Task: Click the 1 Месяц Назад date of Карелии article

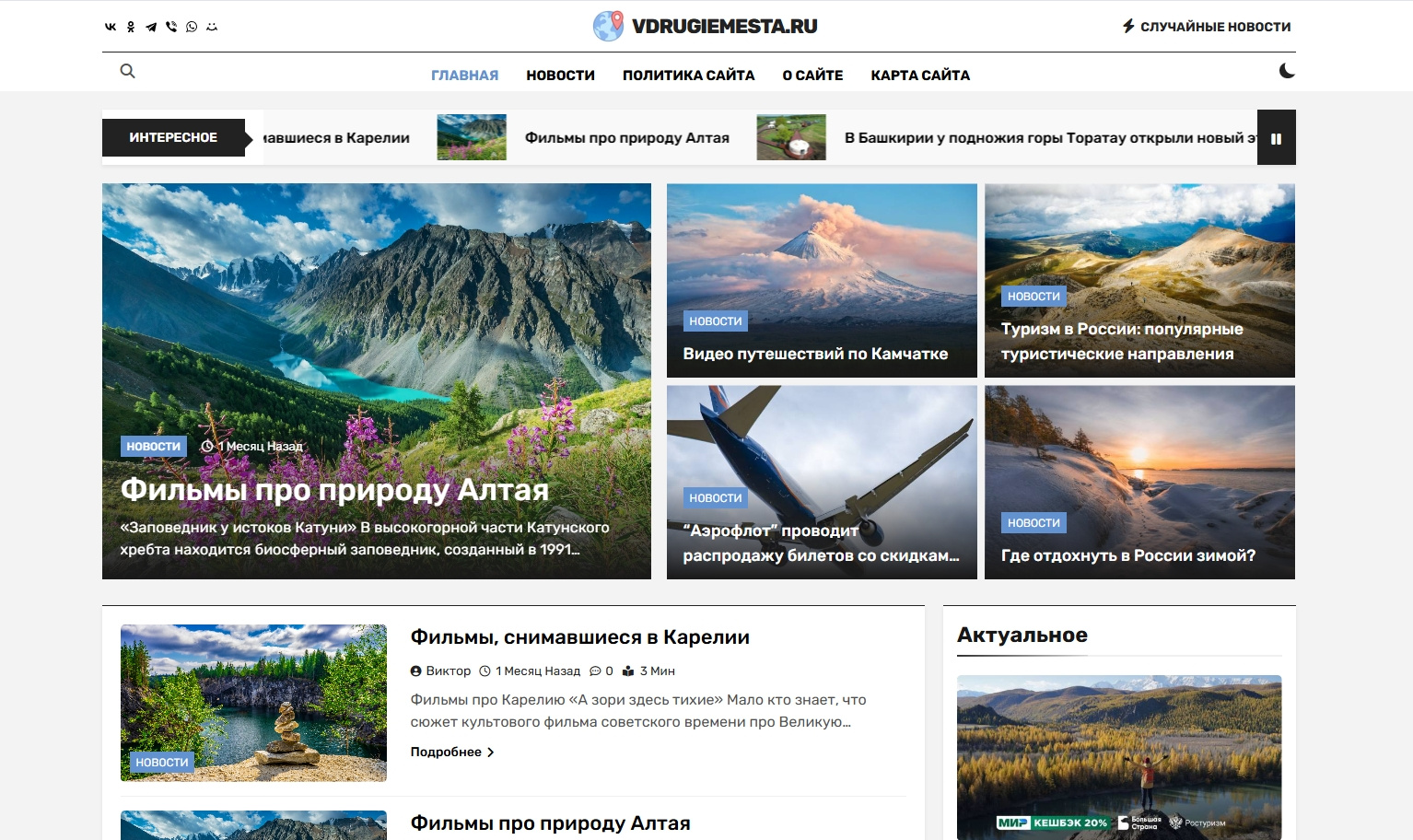Action: (538, 671)
